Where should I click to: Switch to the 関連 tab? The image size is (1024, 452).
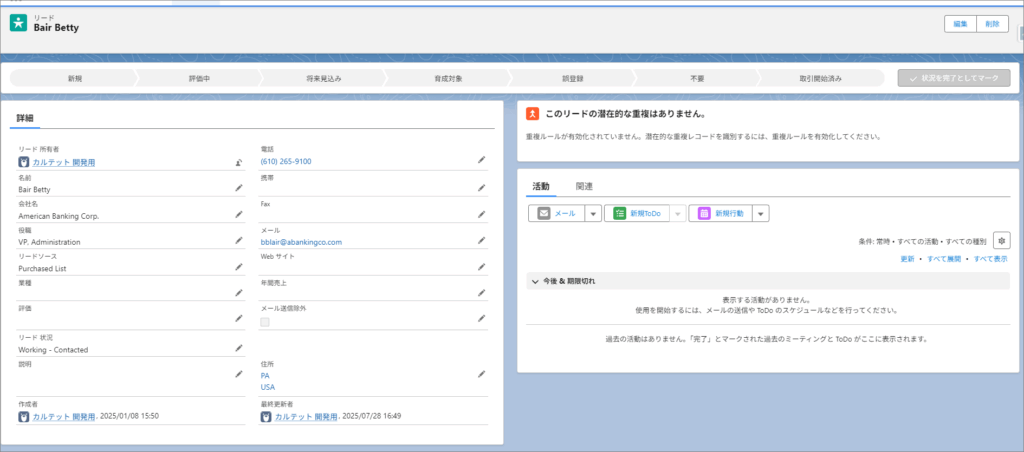(584, 187)
